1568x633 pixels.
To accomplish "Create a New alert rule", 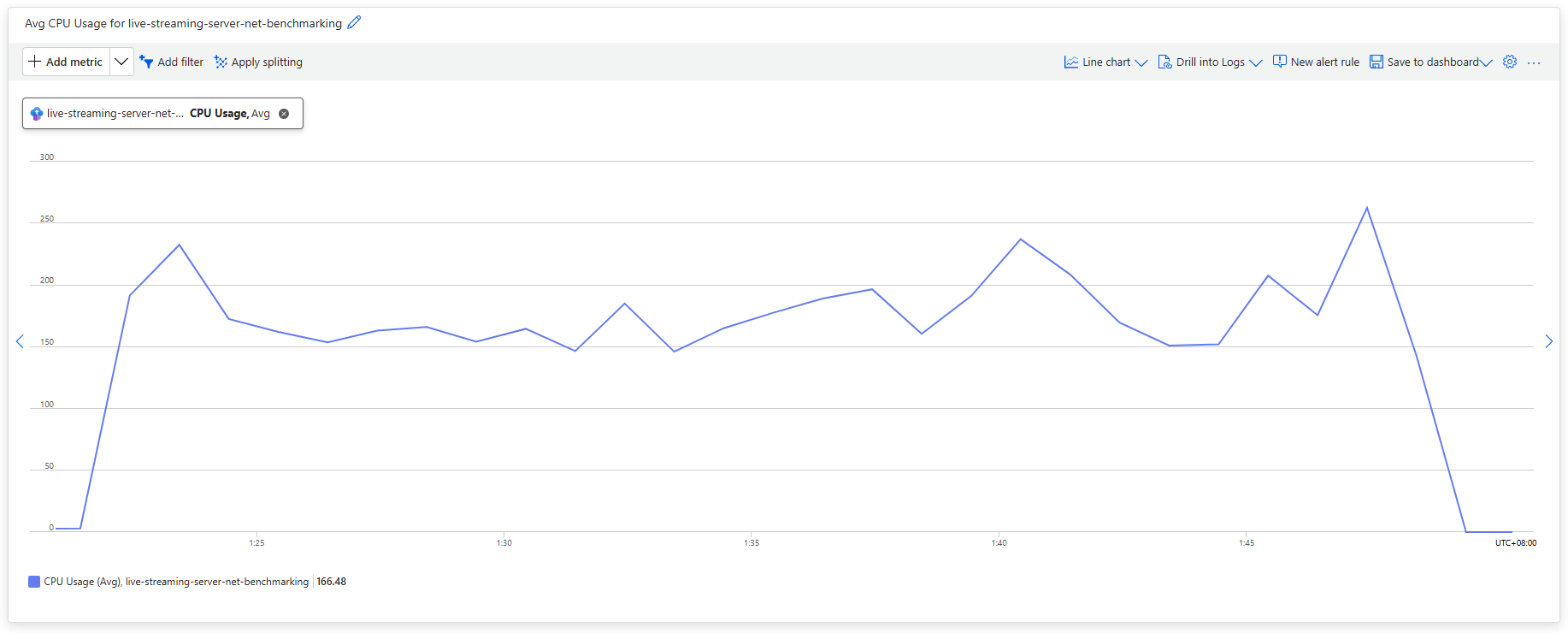I will [1316, 62].
